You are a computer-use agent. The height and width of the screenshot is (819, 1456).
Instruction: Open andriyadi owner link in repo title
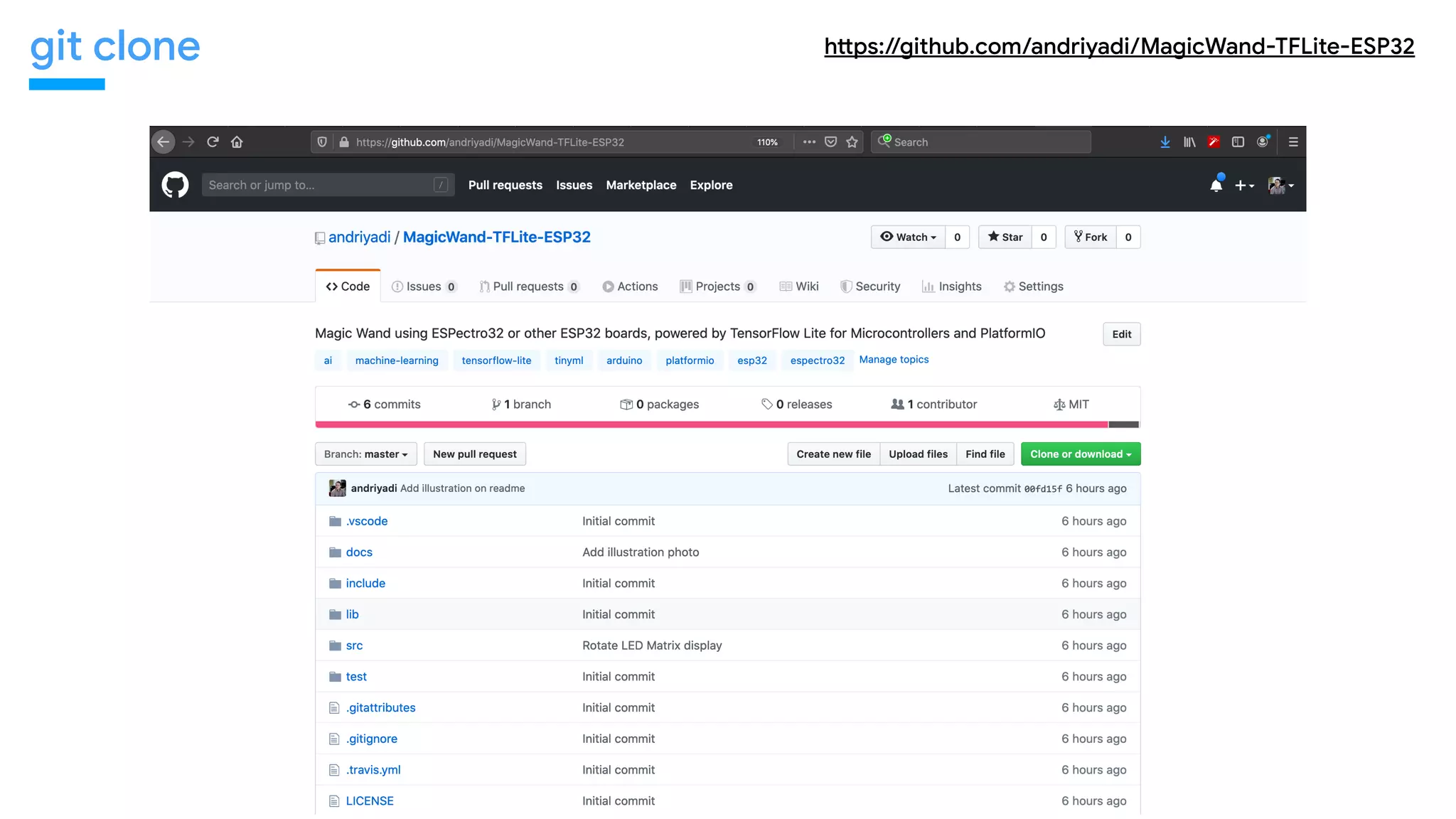[x=359, y=237]
